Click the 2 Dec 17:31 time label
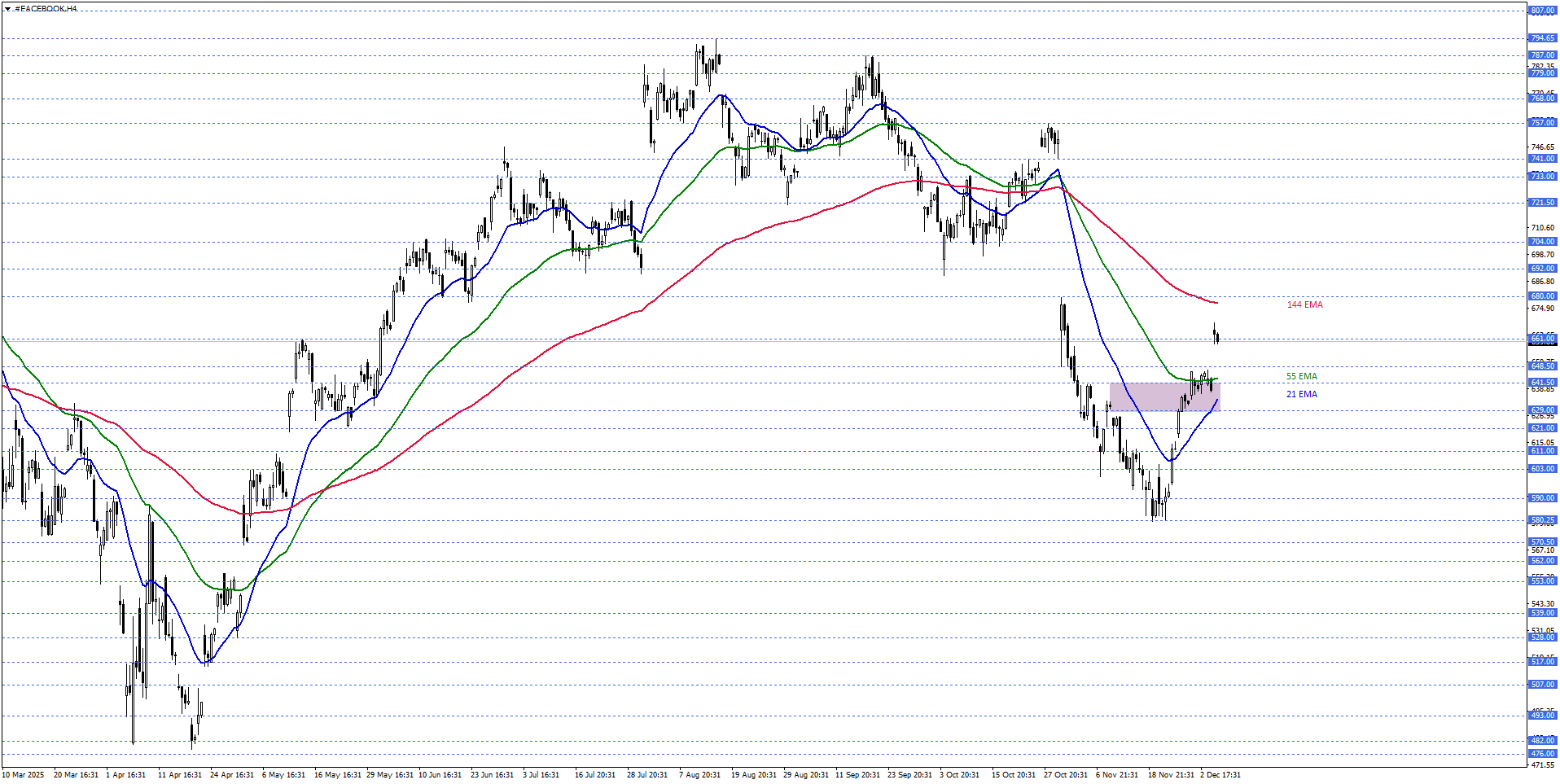 (1220, 775)
